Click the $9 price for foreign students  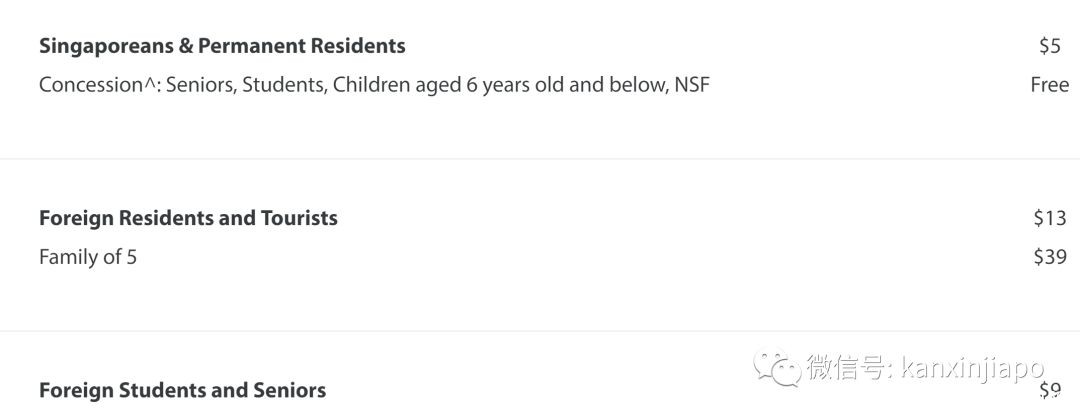pyautogui.click(x=1050, y=390)
